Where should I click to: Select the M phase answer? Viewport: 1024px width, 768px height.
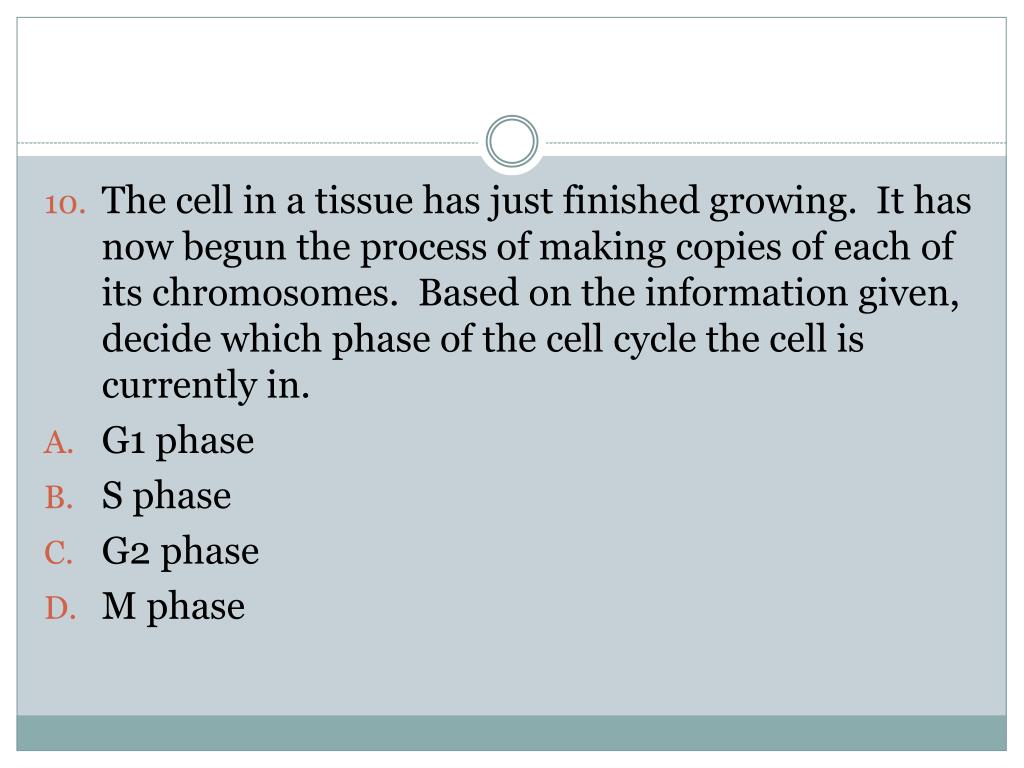(173, 606)
